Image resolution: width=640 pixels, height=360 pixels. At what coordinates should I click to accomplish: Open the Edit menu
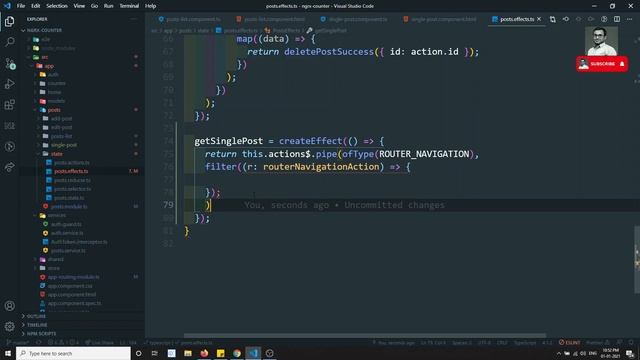[36, 6]
